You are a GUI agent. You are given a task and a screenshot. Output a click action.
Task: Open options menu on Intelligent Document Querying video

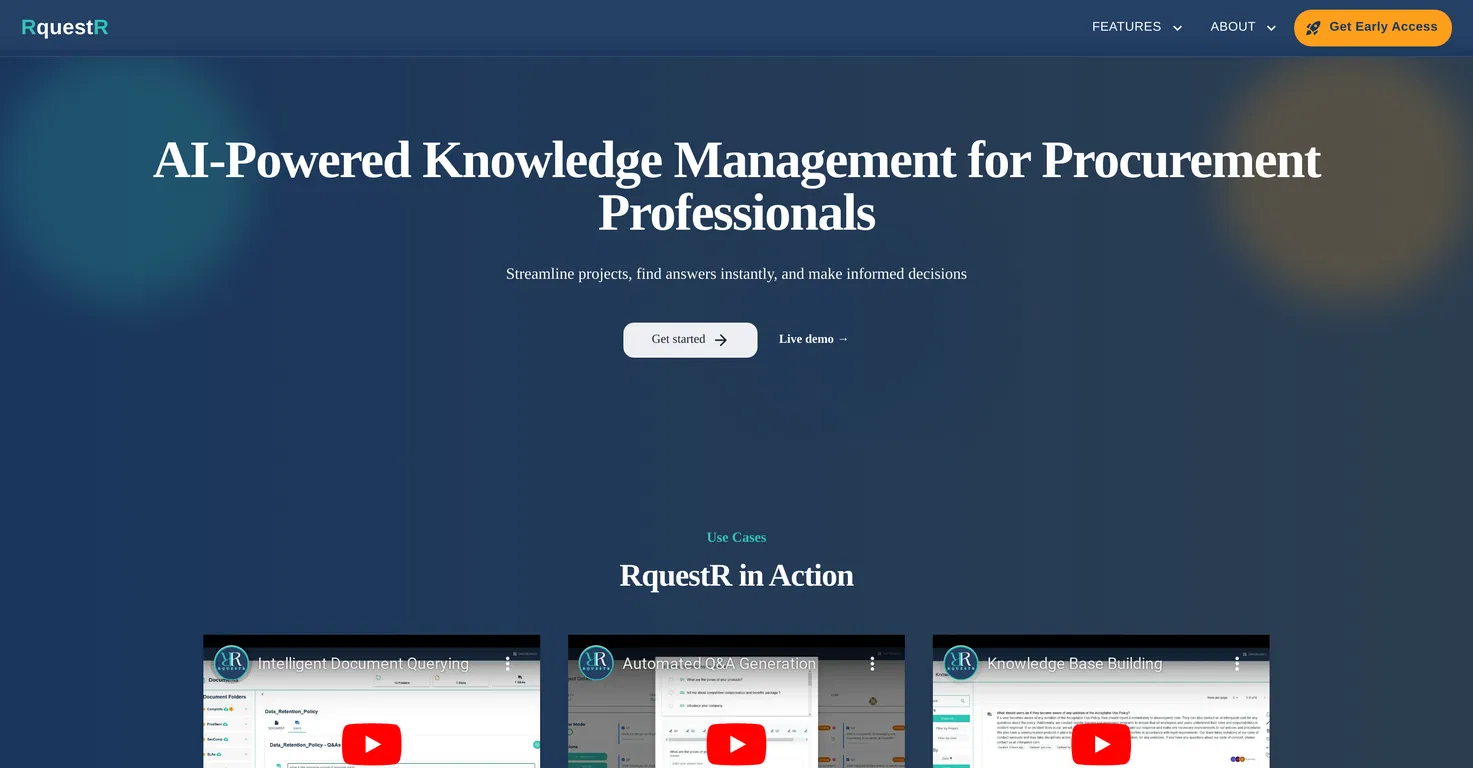(508, 663)
